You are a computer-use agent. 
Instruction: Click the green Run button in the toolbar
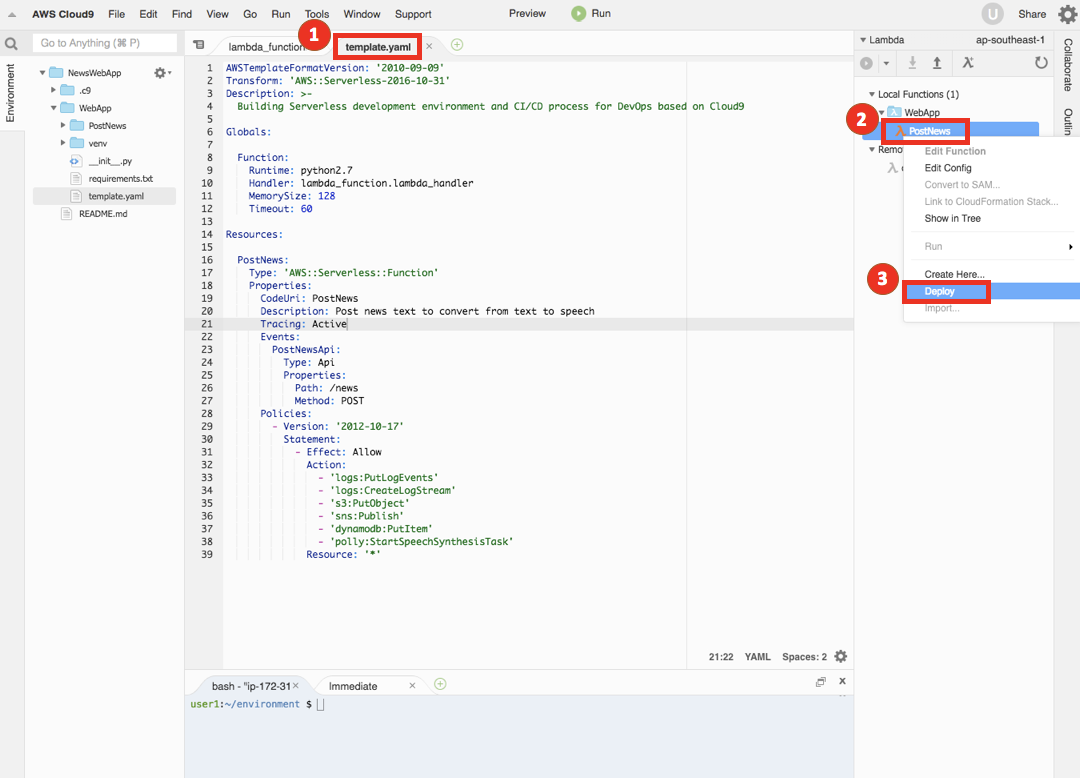pyautogui.click(x=591, y=13)
